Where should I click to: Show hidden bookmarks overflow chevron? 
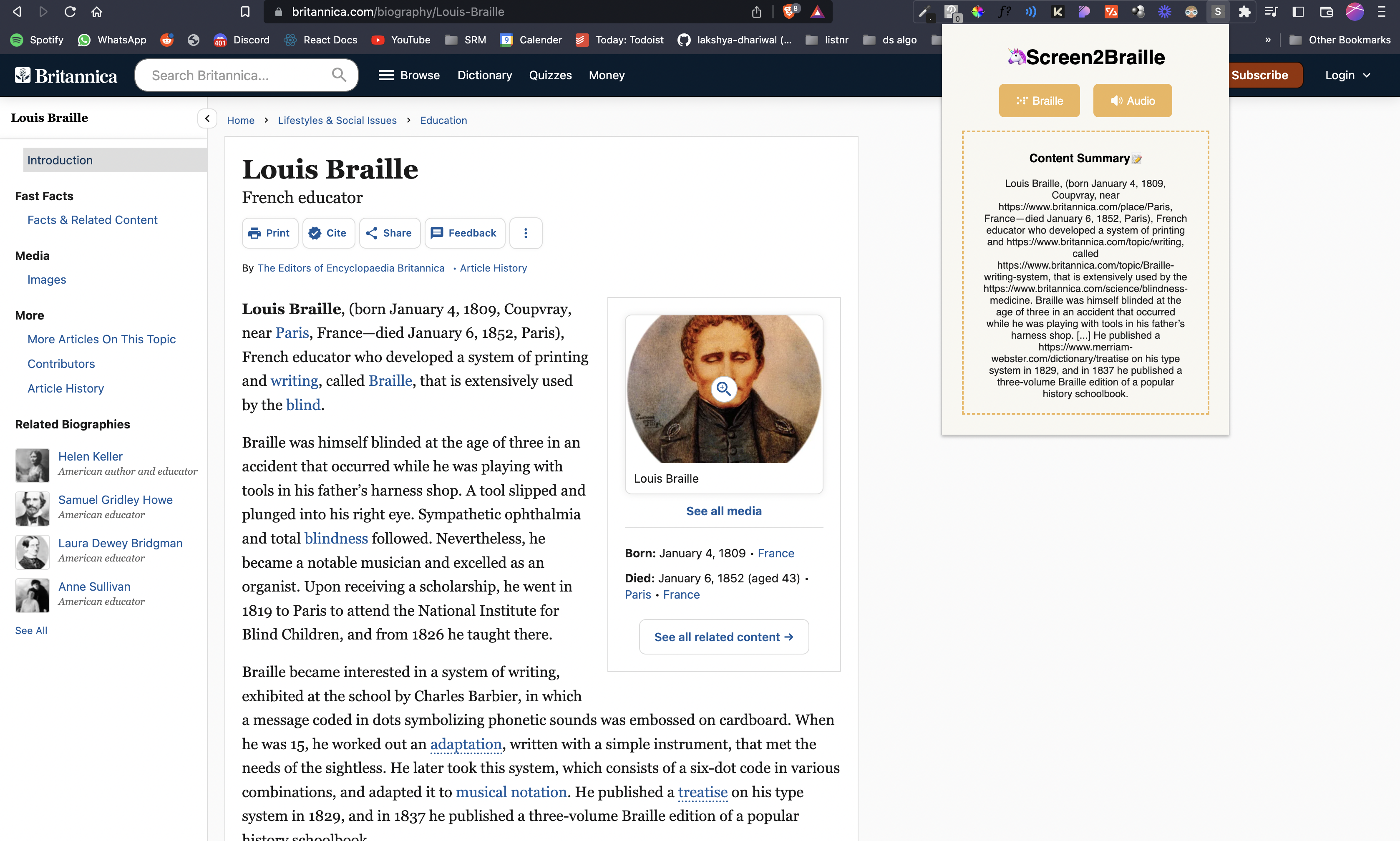click(x=1267, y=40)
